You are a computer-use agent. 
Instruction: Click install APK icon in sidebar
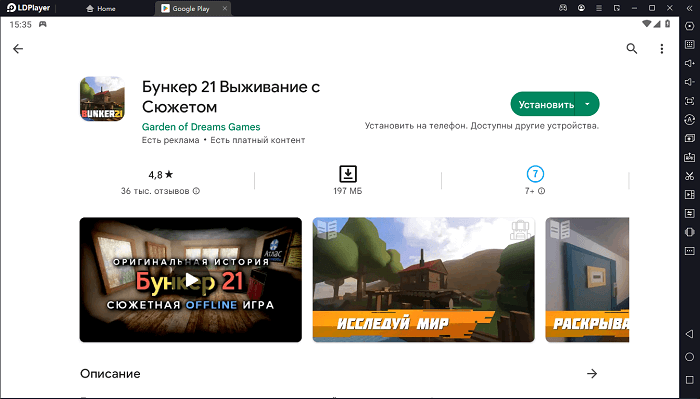689,157
